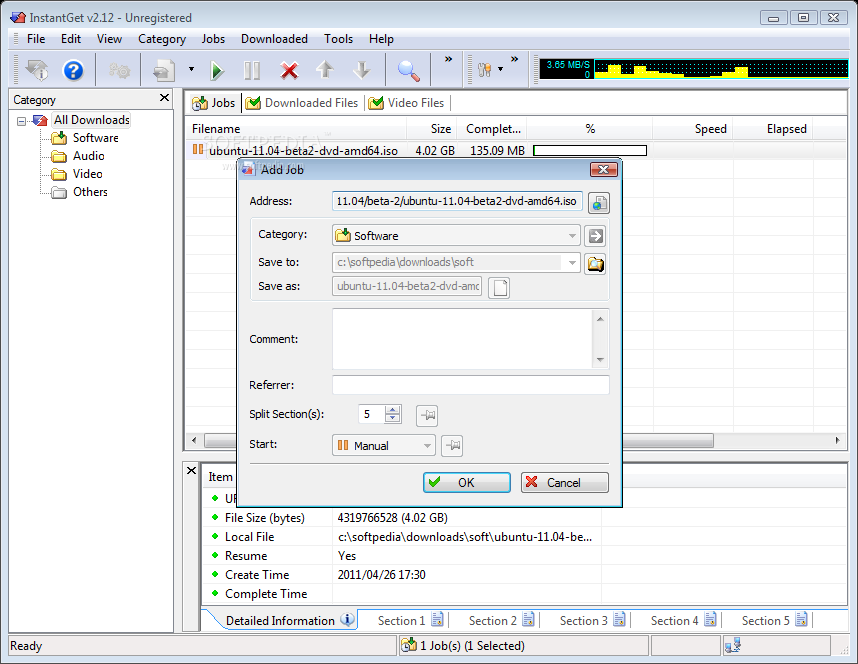Select the Software category folder
The width and height of the screenshot is (858, 664).
coord(95,138)
